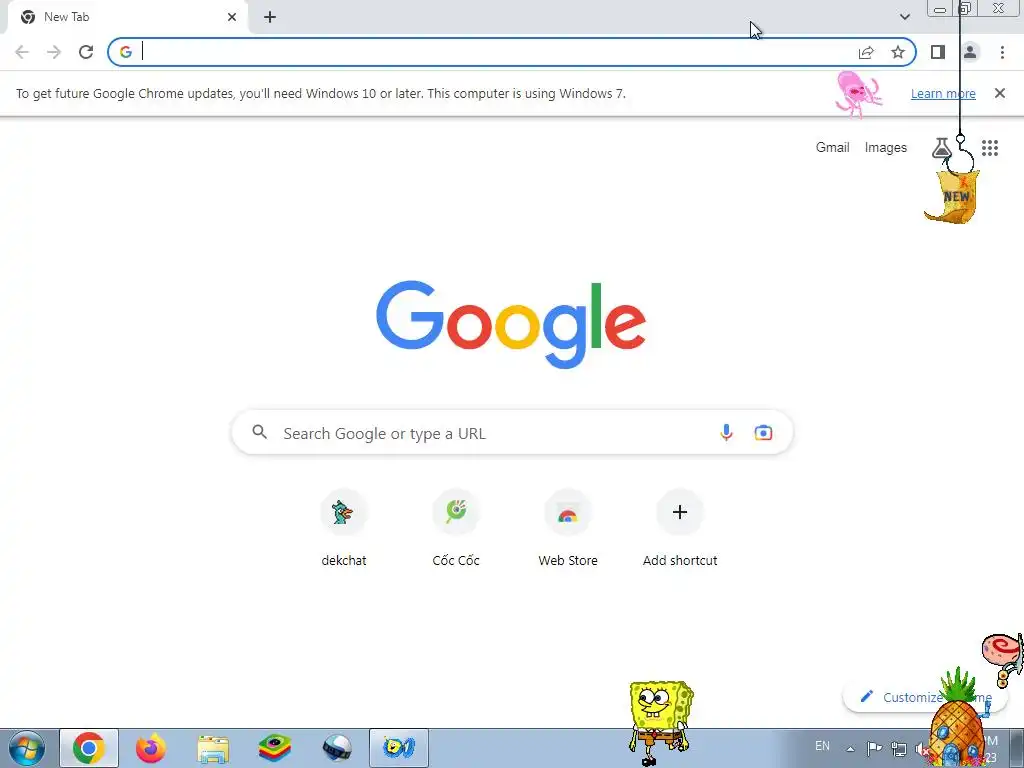
Task: Click the Google icon in address bar
Action: tap(126, 52)
